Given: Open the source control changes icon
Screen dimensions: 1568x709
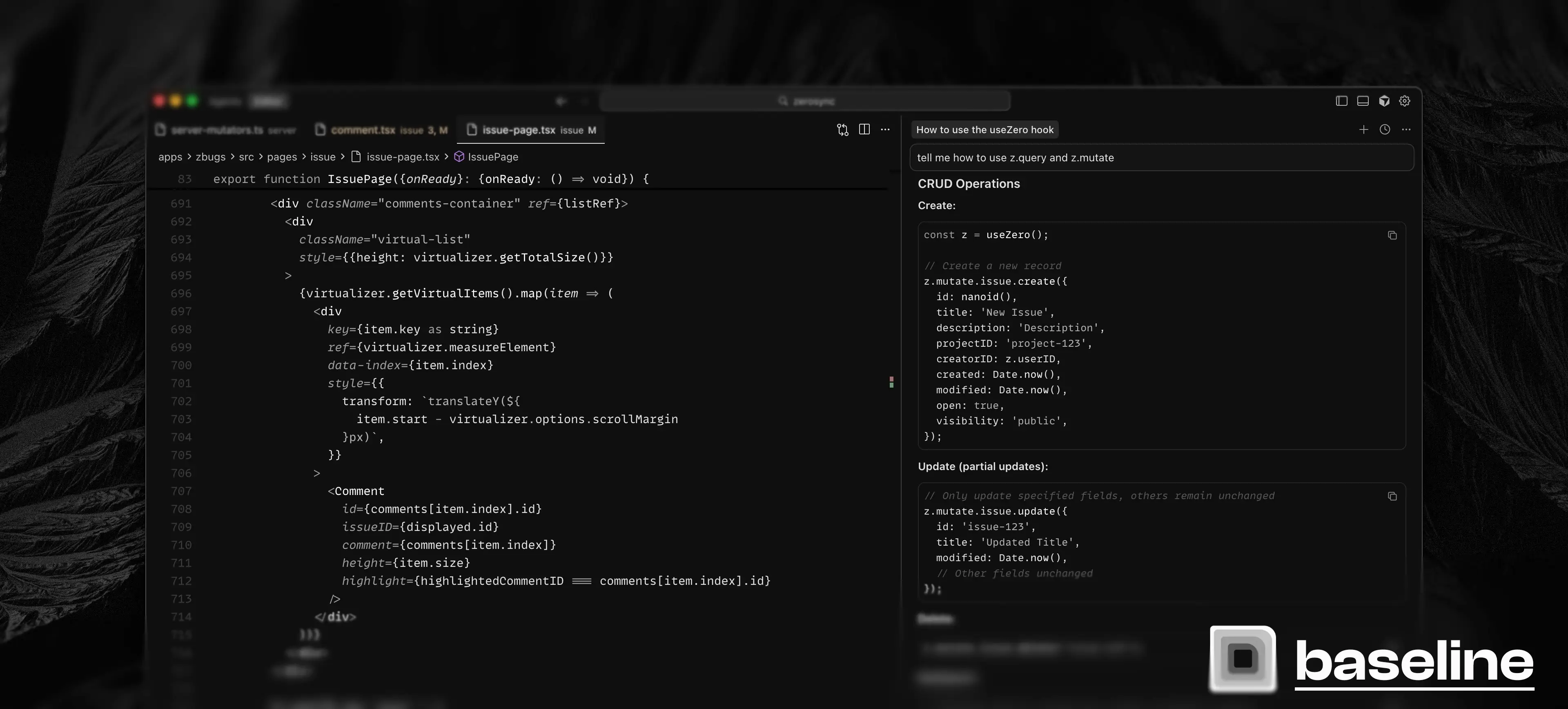Looking at the screenshot, I should [842, 129].
